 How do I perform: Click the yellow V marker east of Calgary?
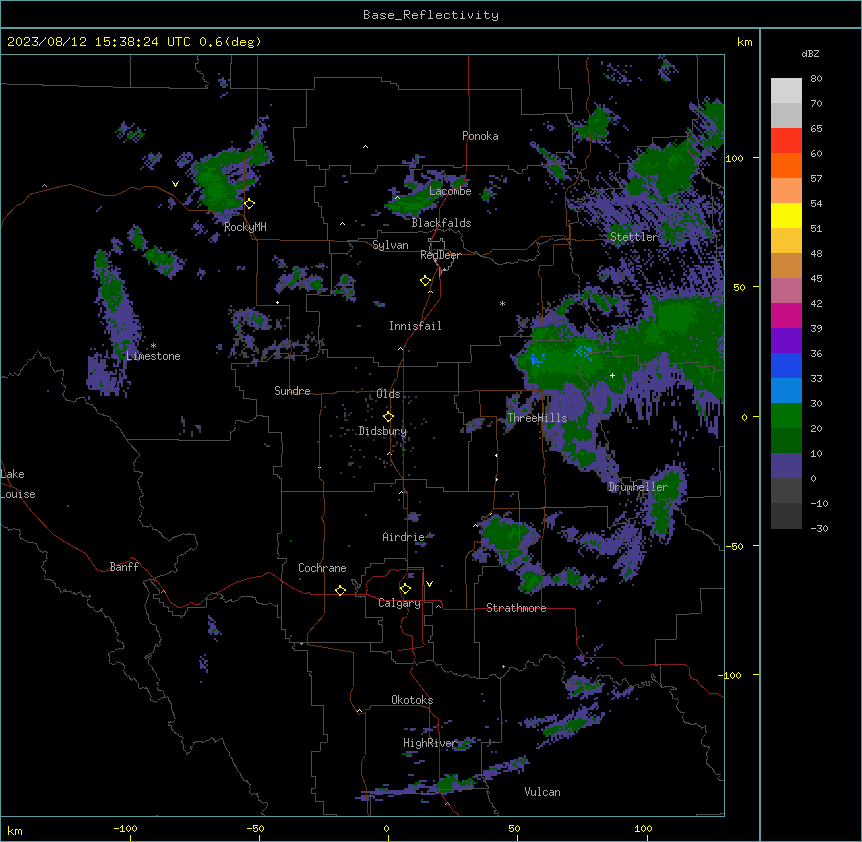429,584
